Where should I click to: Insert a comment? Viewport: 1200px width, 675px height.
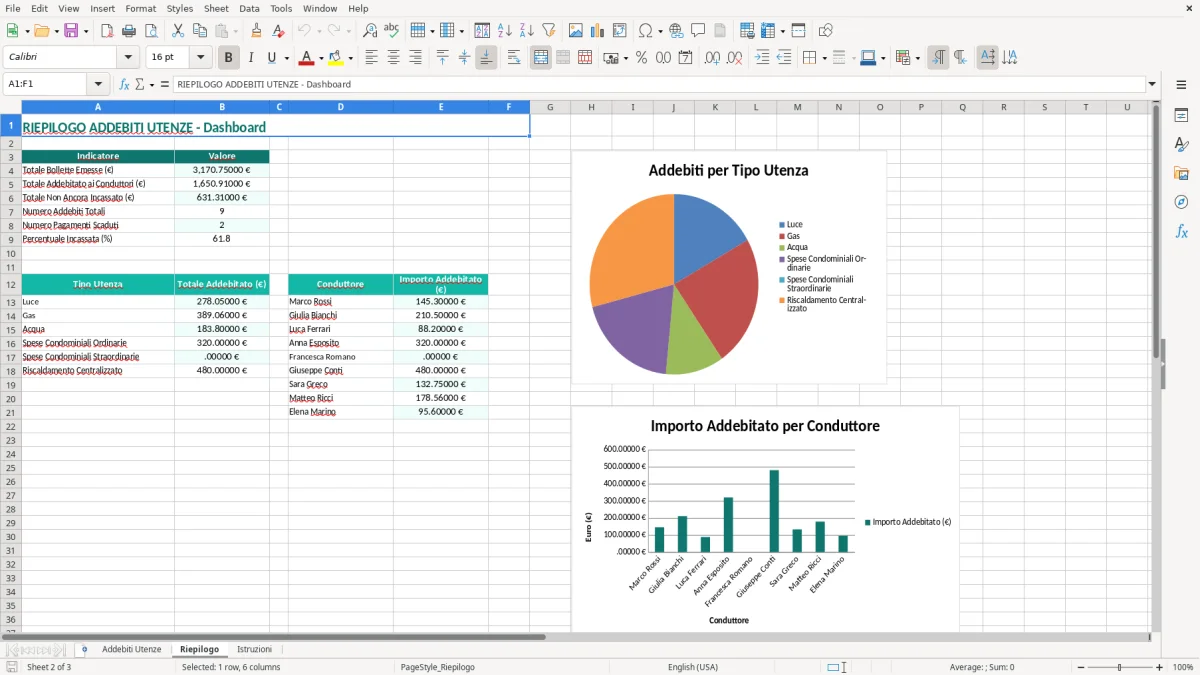pyautogui.click(x=698, y=31)
